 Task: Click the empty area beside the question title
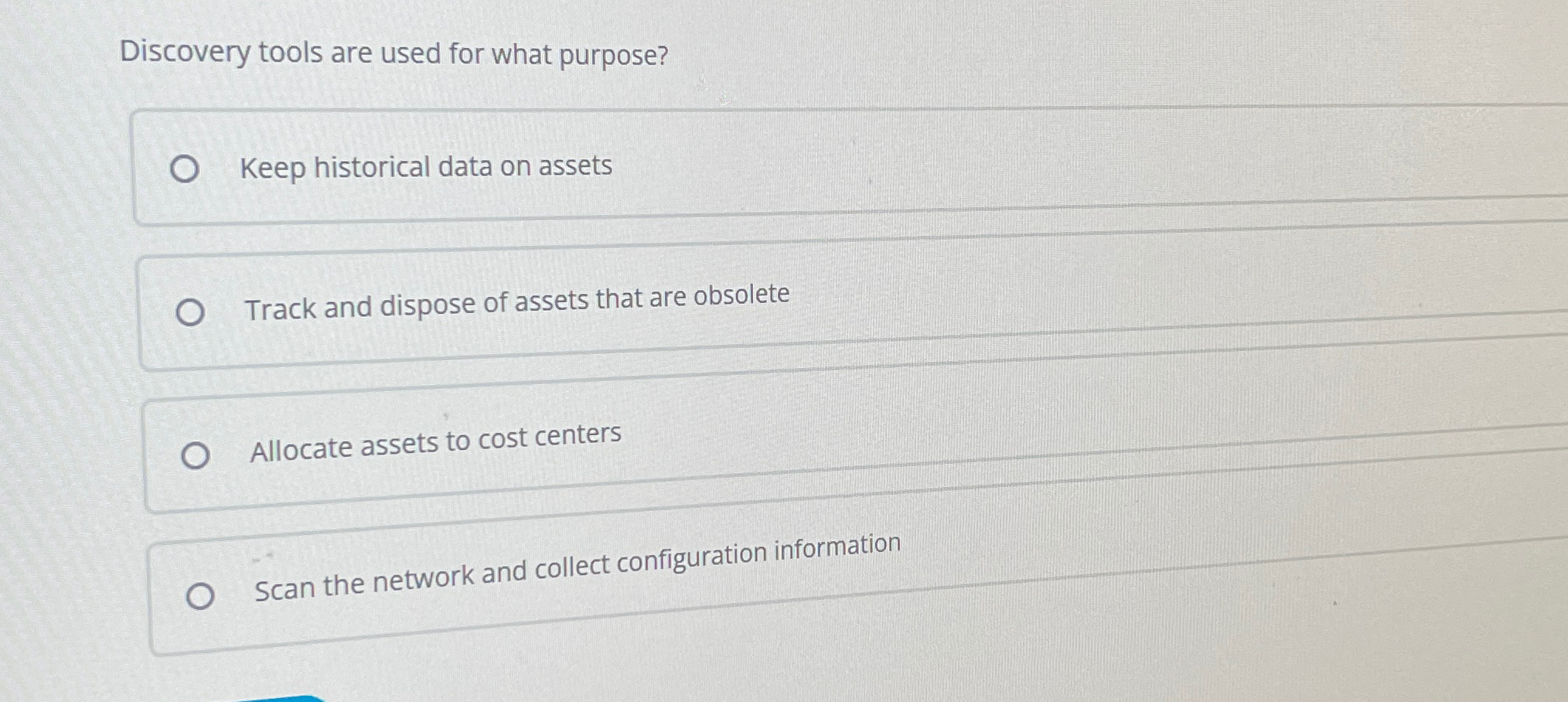click(1082, 54)
